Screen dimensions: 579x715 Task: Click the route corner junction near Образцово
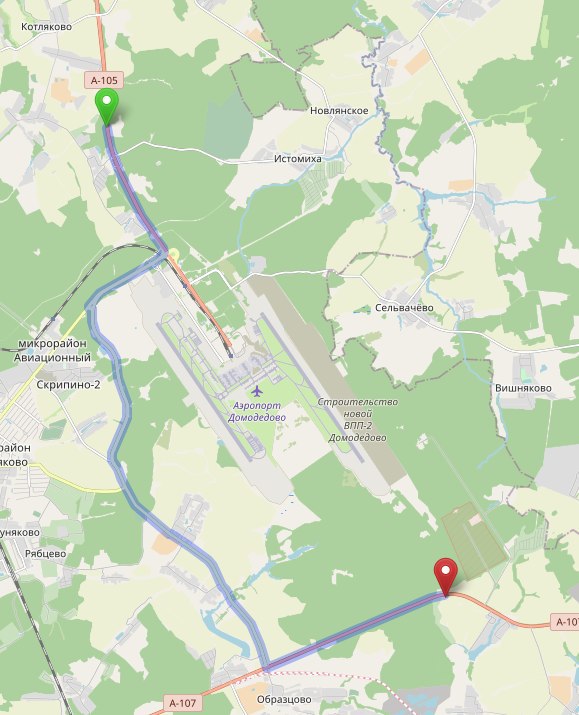(266, 668)
